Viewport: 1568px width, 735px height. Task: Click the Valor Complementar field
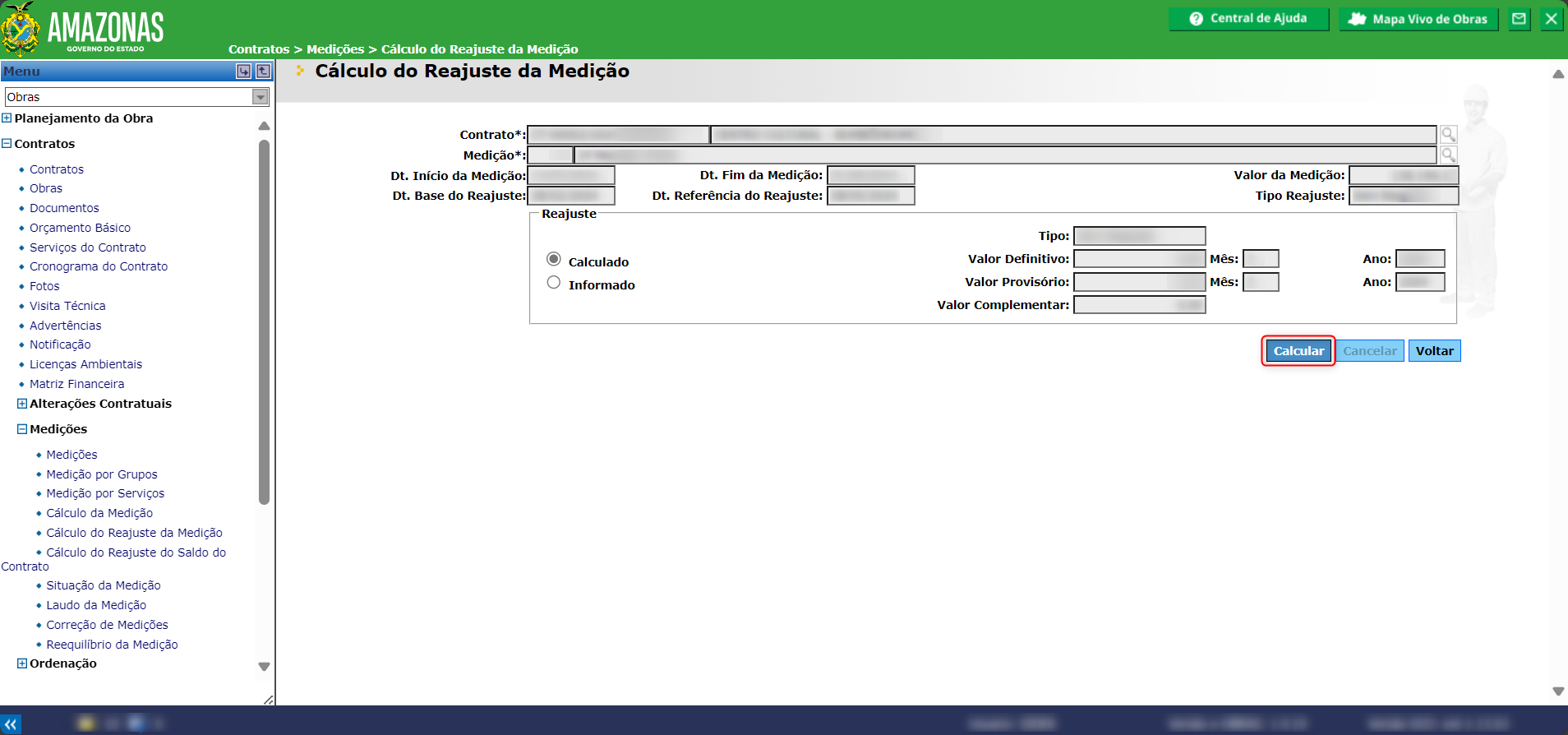click(1140, 305)
